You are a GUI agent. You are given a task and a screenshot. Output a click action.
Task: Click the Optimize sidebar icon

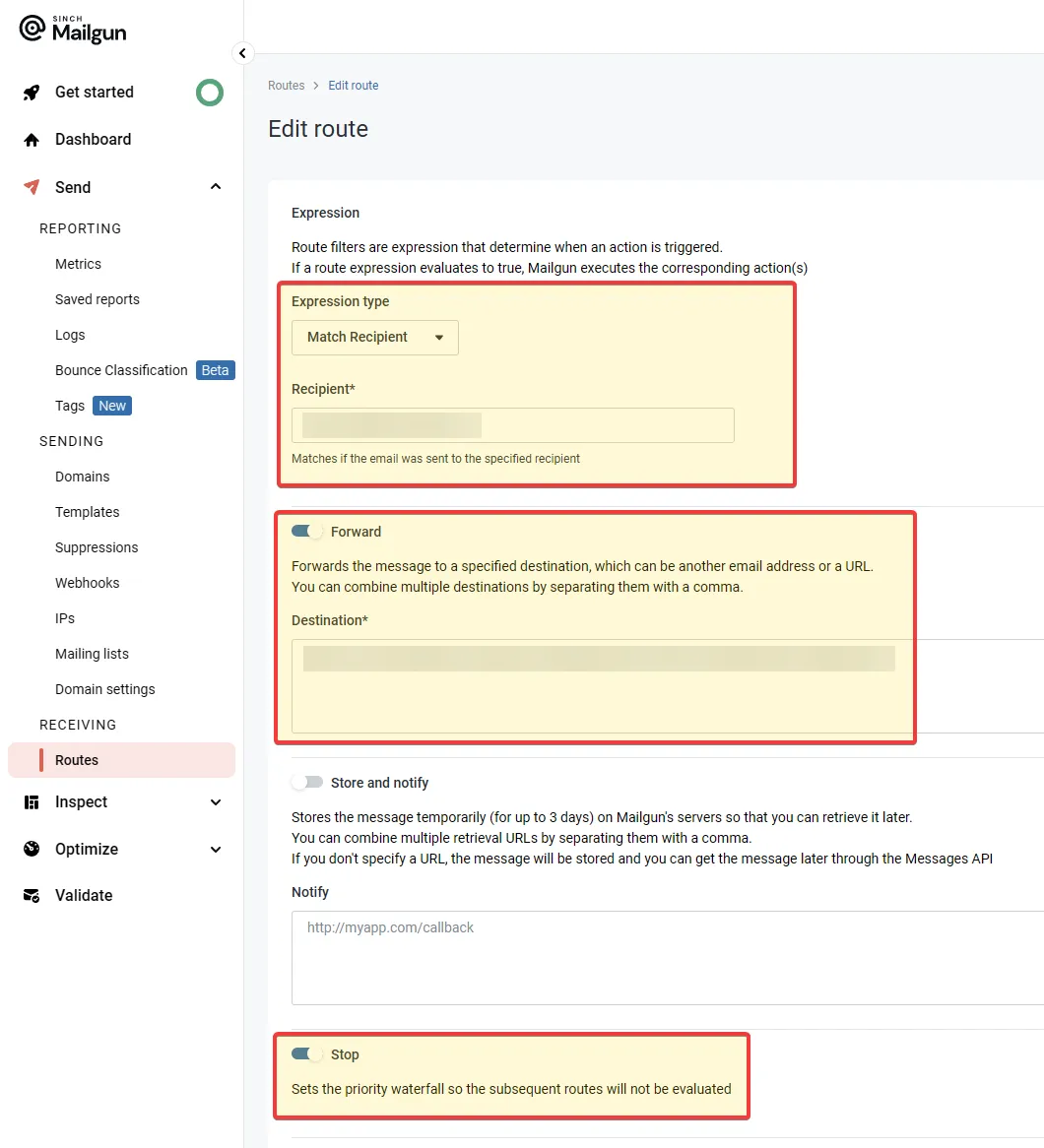tap(32, 849)
